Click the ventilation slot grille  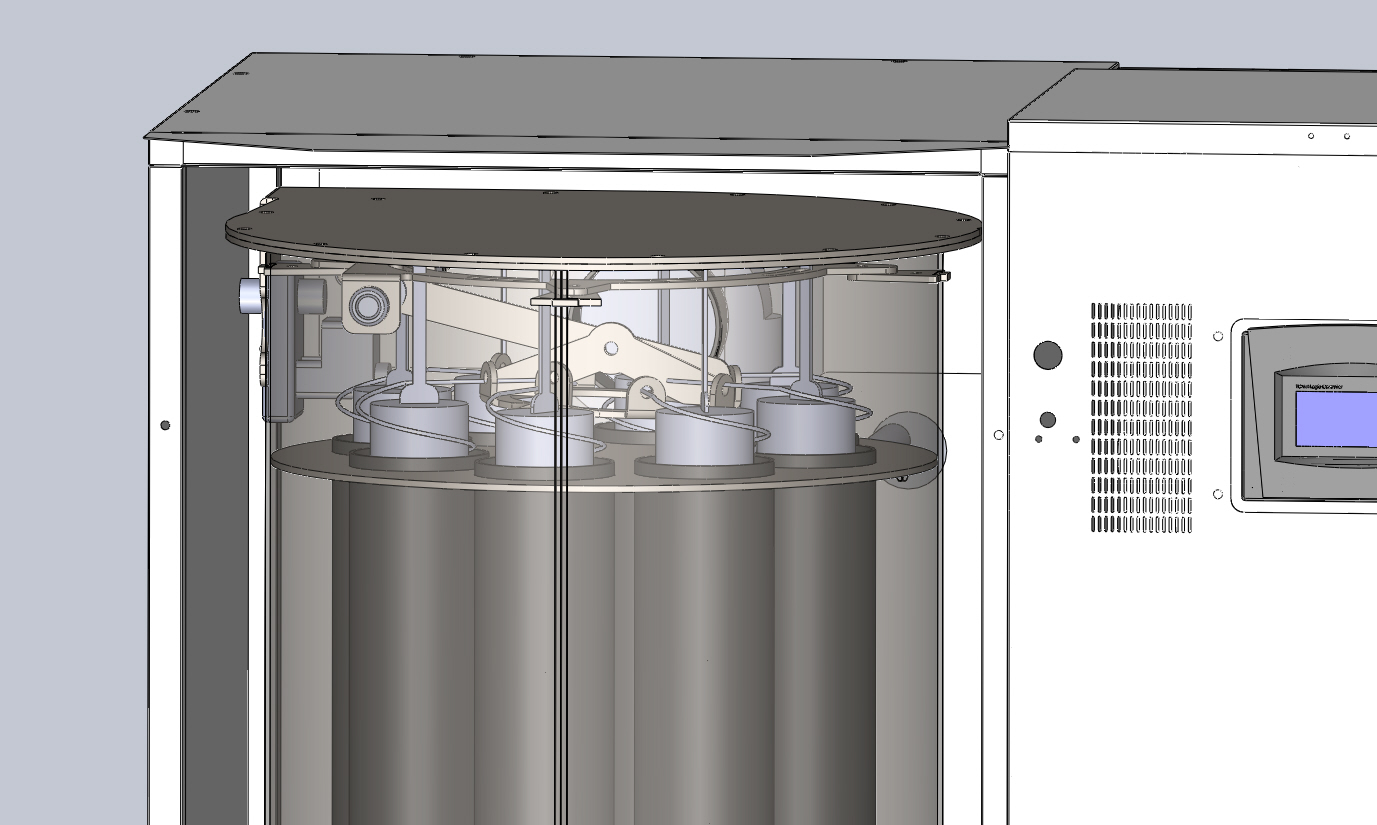[x=1141, y=417]
